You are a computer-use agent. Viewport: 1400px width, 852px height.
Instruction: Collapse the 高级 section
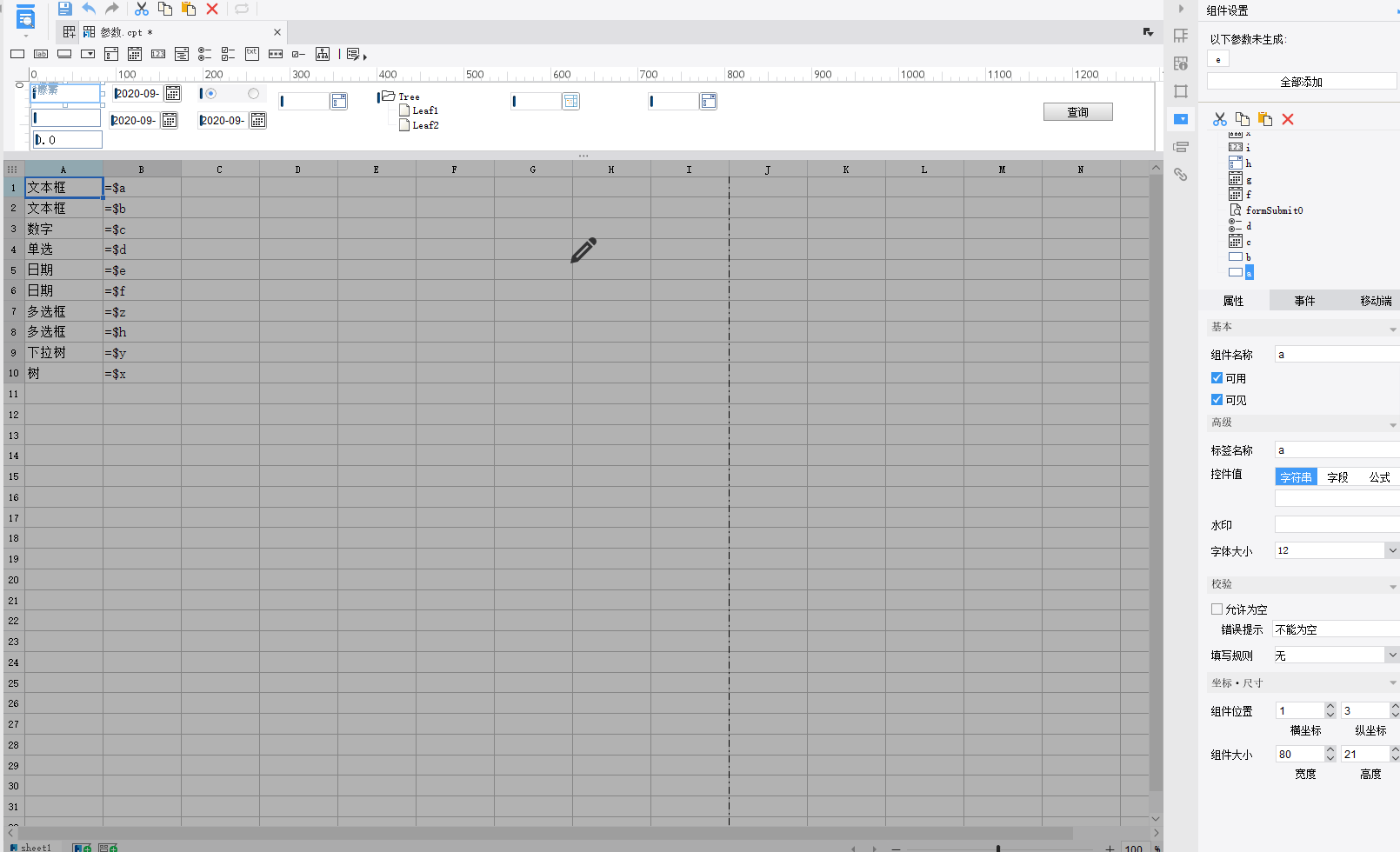point(1392,424)
